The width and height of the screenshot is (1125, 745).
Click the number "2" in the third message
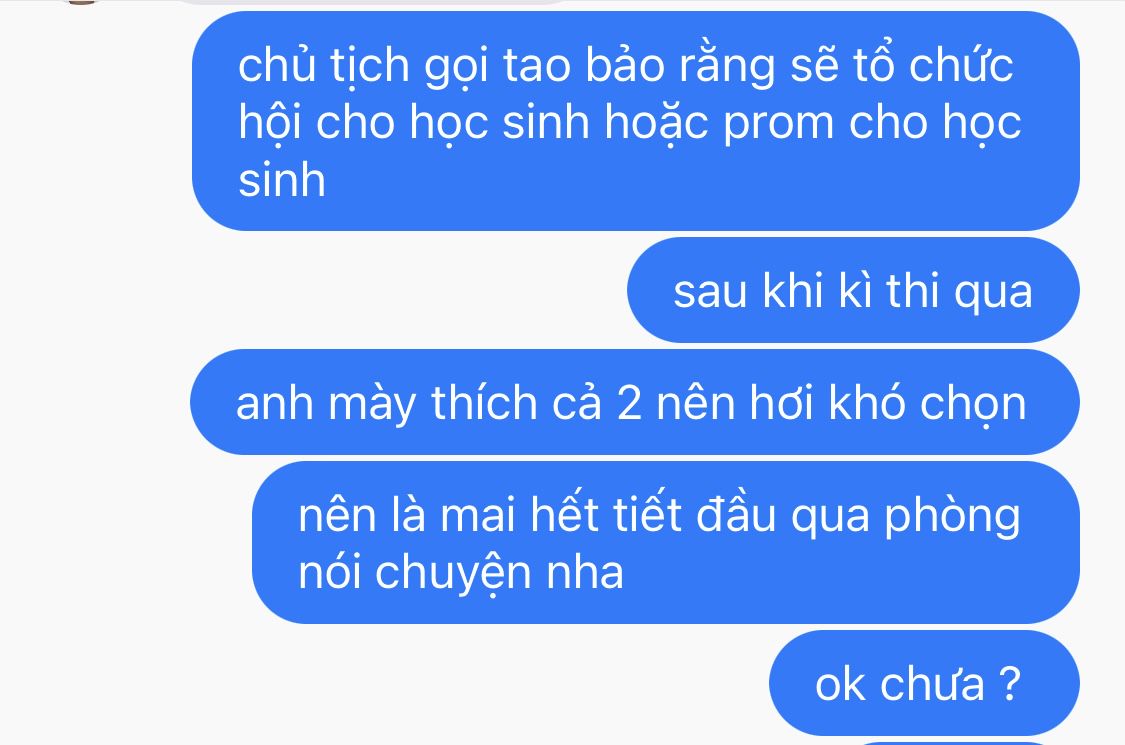pyautogui.click(x=629, y=403)
